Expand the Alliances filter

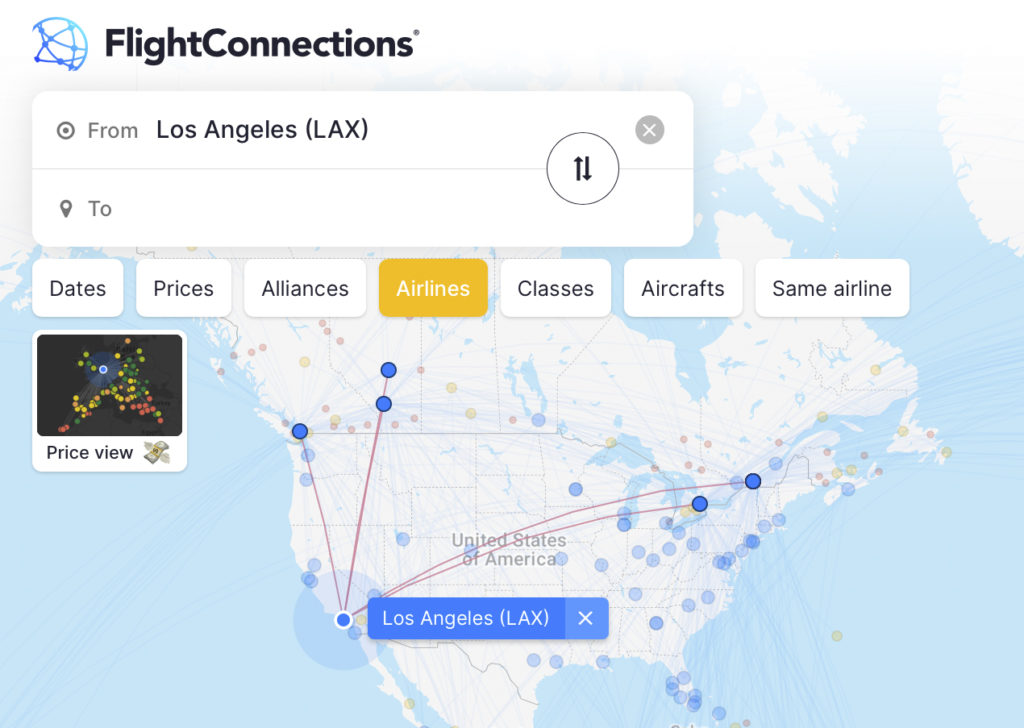[x=305, y=288]
